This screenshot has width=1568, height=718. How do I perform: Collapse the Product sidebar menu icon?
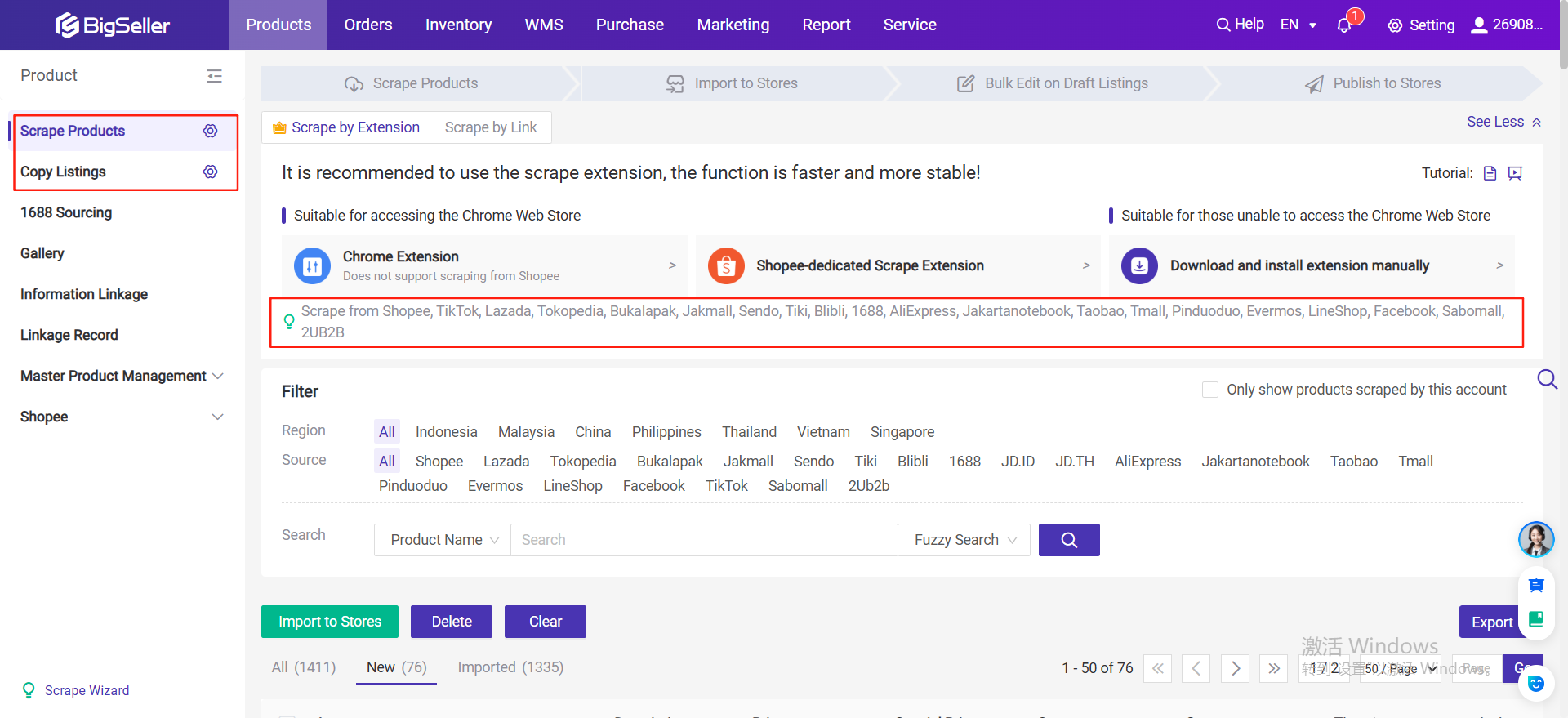tap(214, 76)
